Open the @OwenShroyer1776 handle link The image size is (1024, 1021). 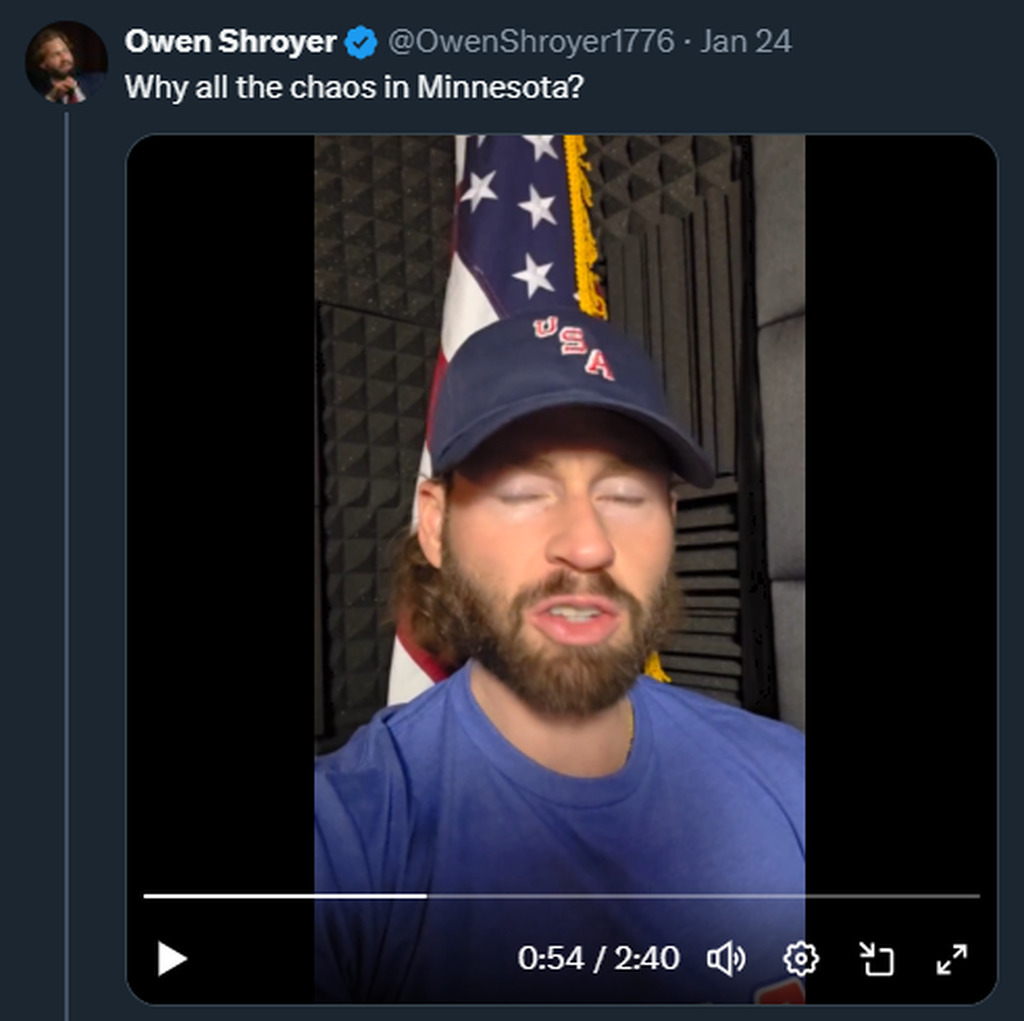[x=530, y=42]
